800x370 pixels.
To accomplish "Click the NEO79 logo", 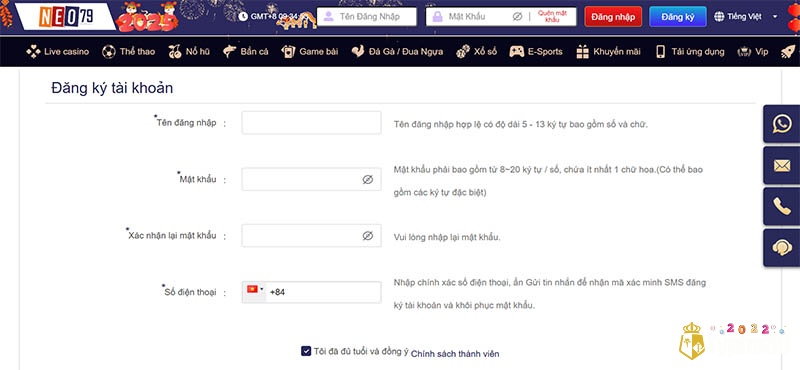I will pos(66,16).
